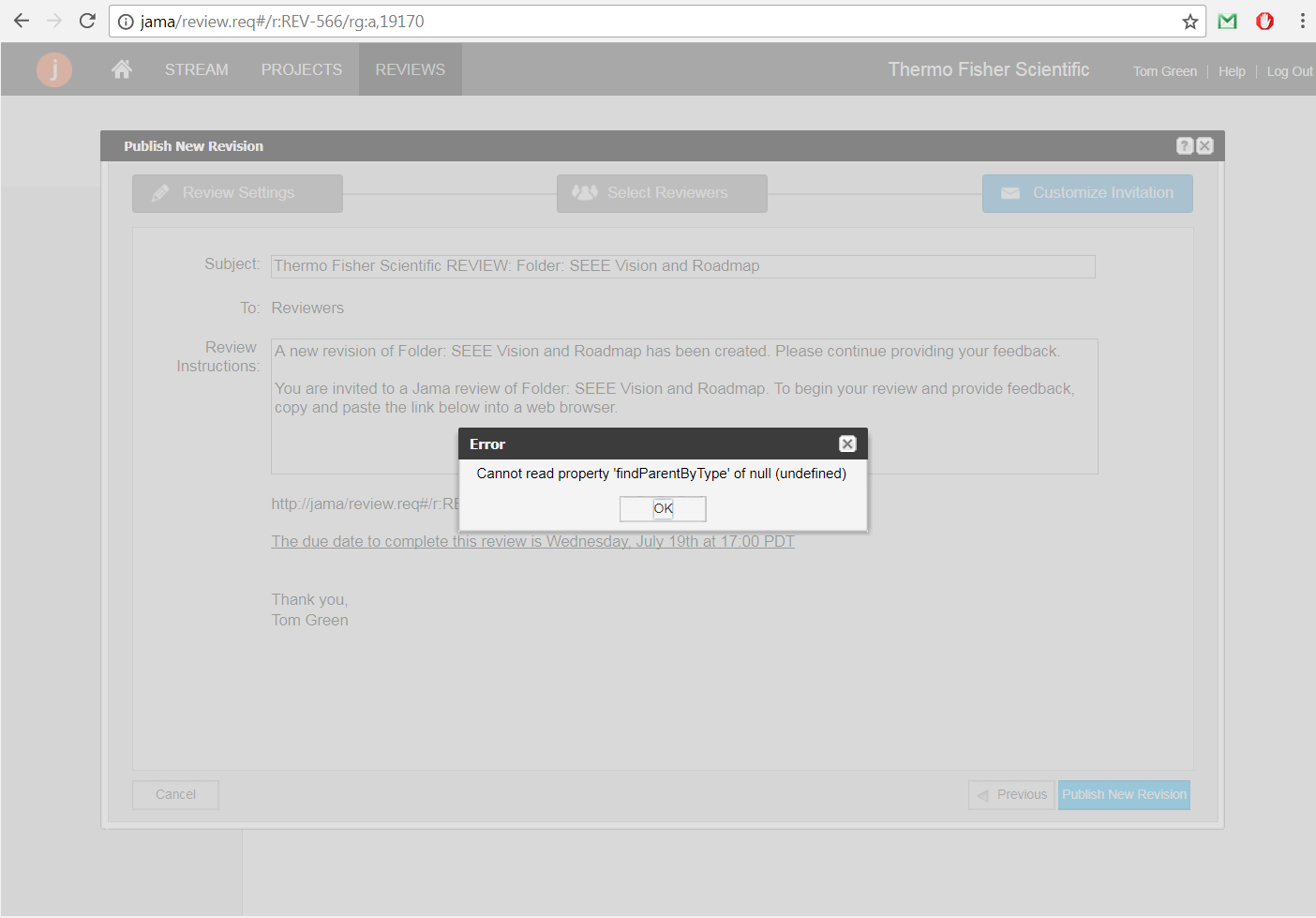Go back with the browser back arrow
Screen dimensions: 1316x918
point(22,21)
